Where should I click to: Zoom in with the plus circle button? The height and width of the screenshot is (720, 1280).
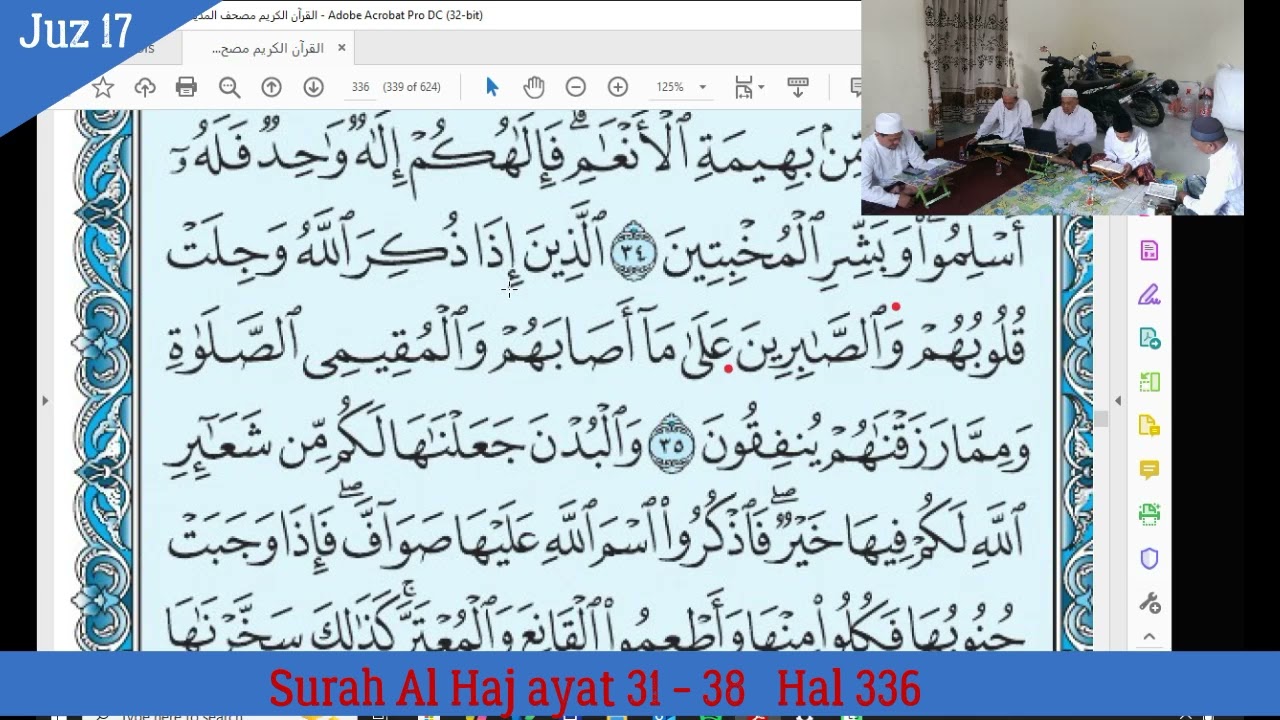click(617, 87)
